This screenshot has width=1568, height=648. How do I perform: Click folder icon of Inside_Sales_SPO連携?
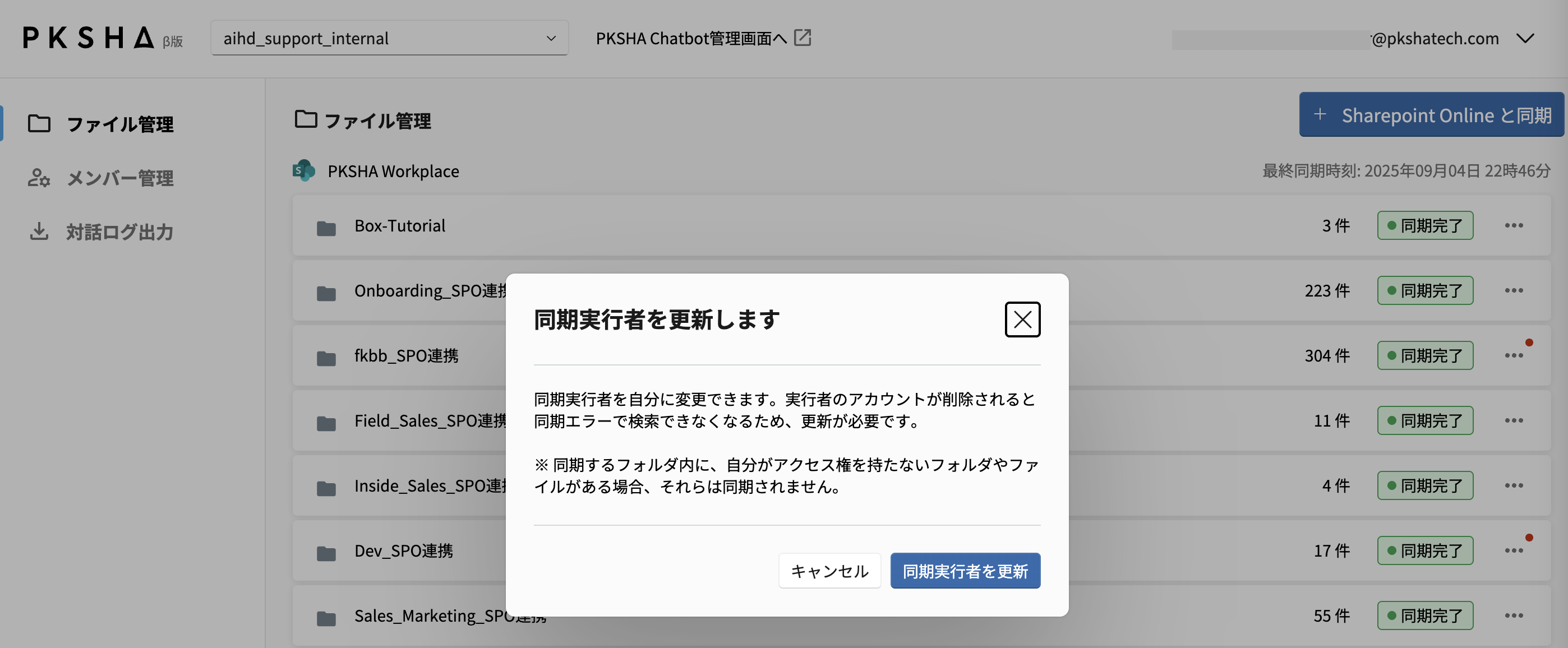[x=326, y=489]
